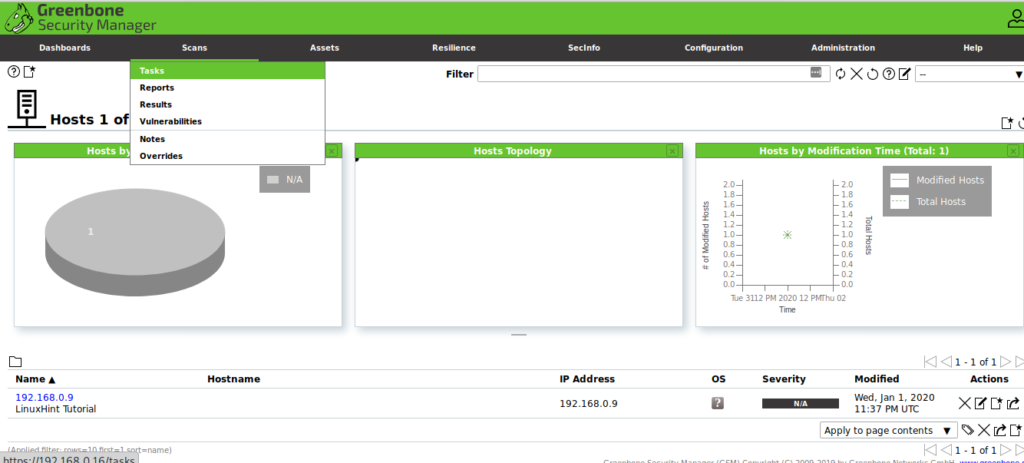Close the pie chart panel beside Hosts Topology
This screenshot has height=463, width=1024.
click(332, 151)
